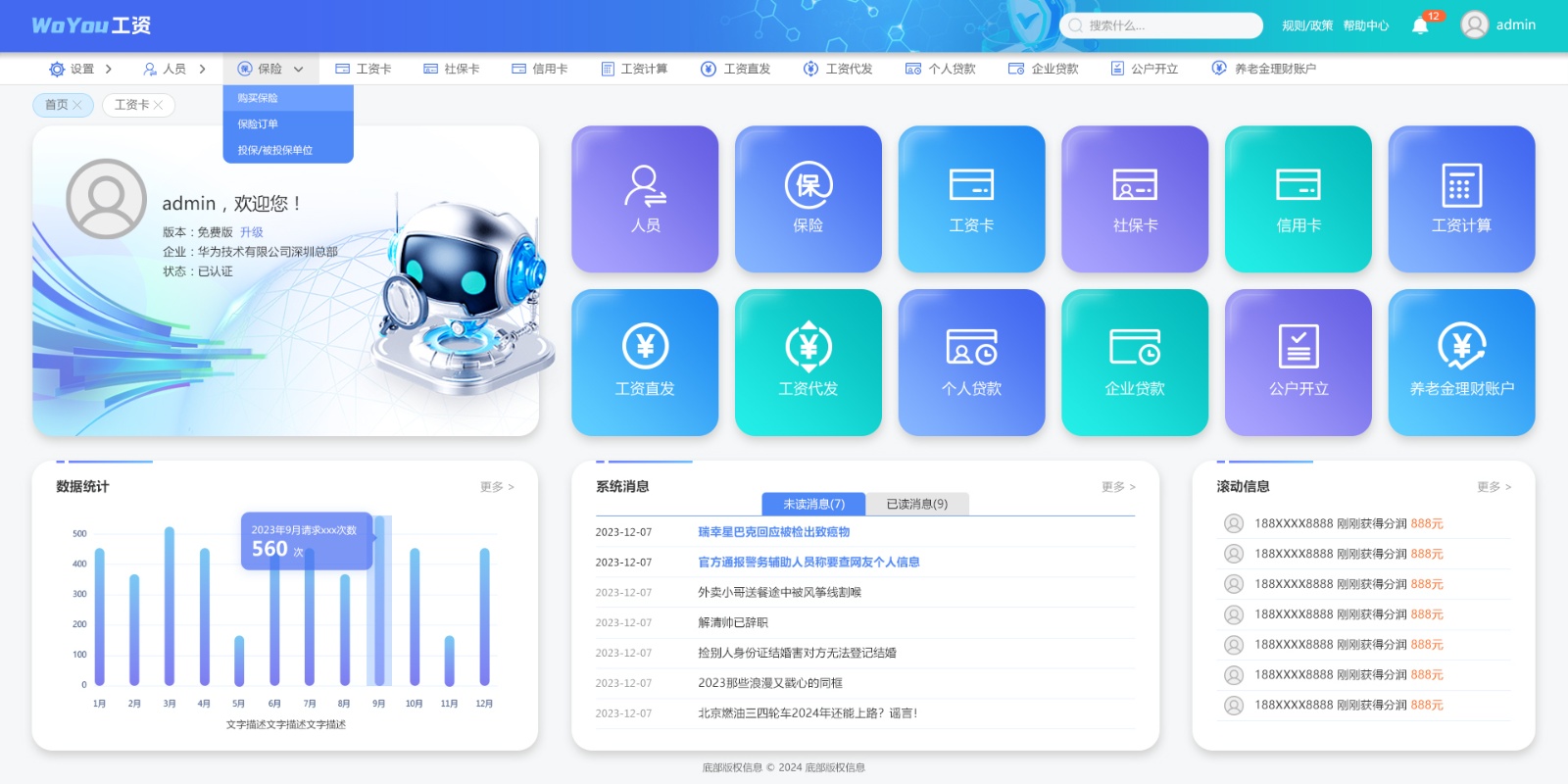Open the message 北京燃油三四轮车2024年还能上路

click(x=808, y=713)
